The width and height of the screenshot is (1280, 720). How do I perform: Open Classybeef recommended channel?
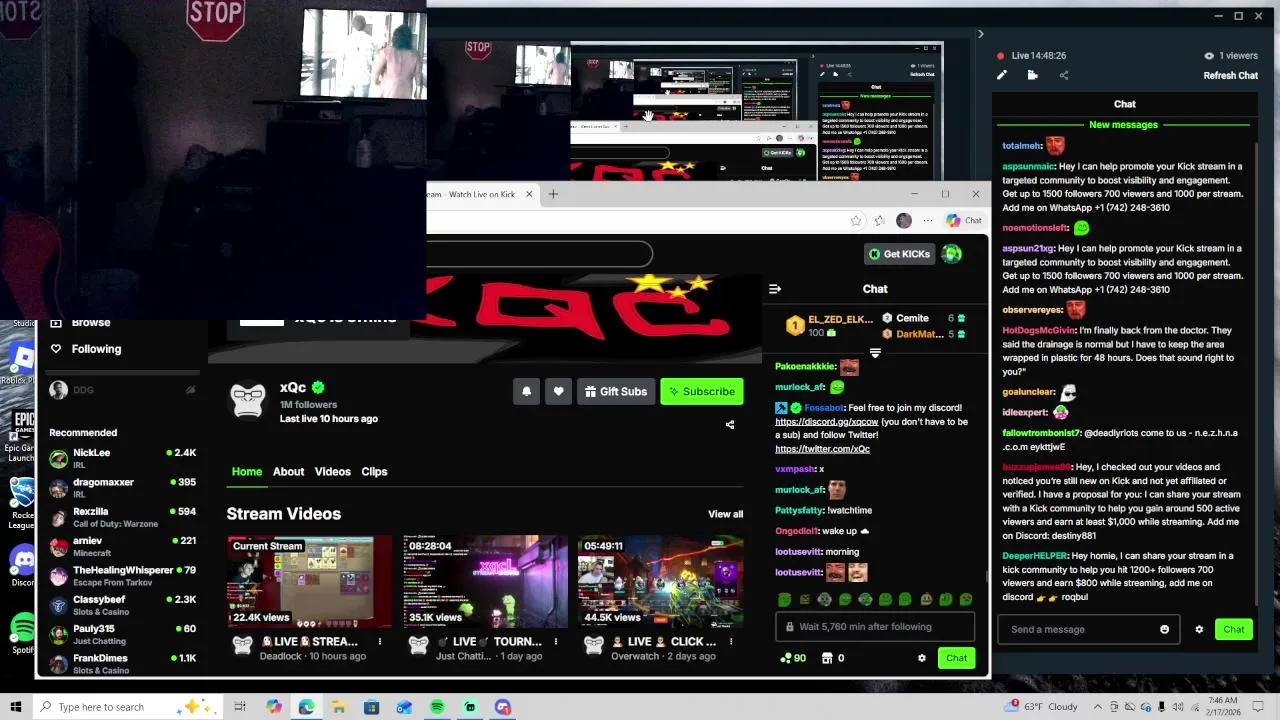tap(122, 605)
